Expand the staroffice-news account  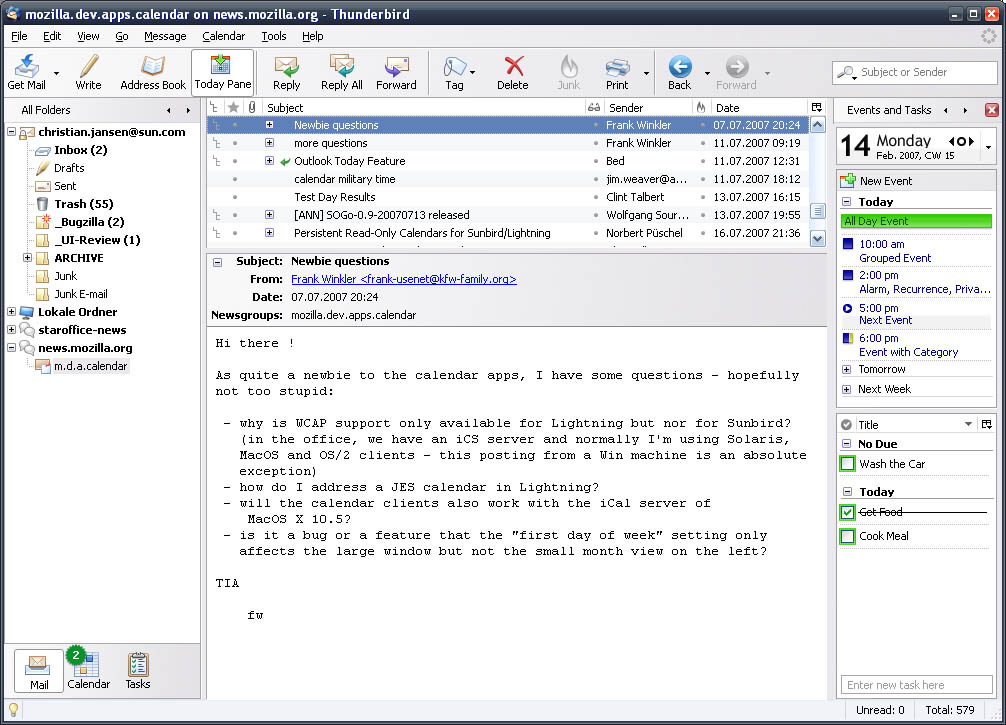[12, 330]
